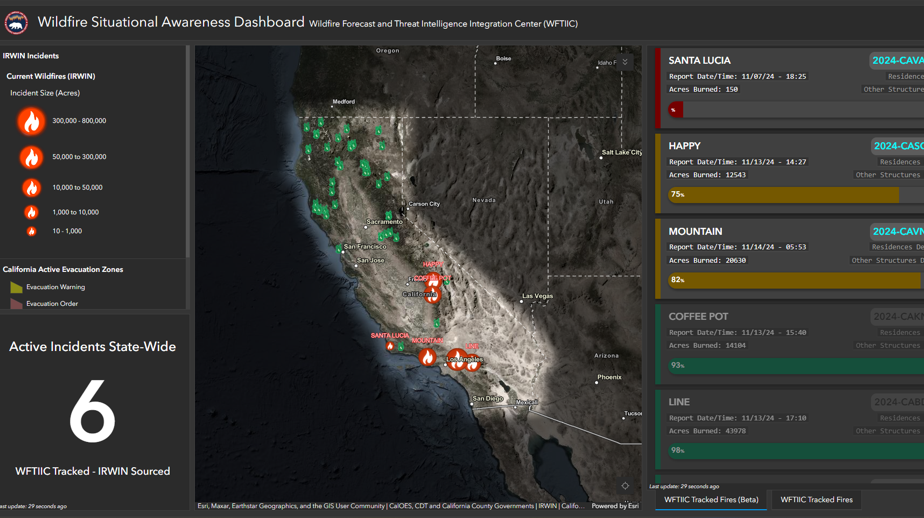This screenshot has height=518, width=924.
Task: Click the HAPPY fire label on map
Action: [x=432, y=265]
